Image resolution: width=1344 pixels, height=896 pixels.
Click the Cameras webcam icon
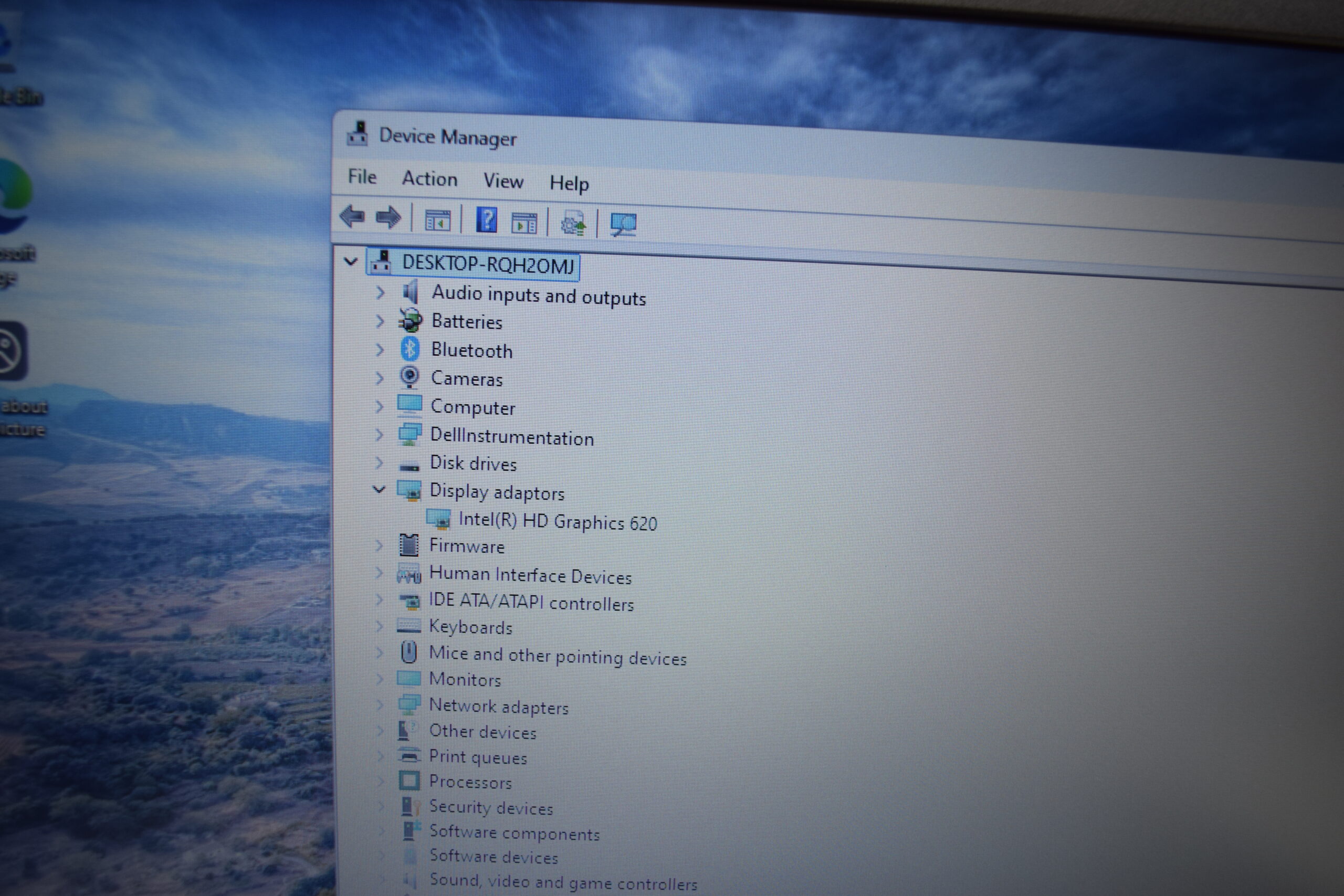tap(409, 377)
